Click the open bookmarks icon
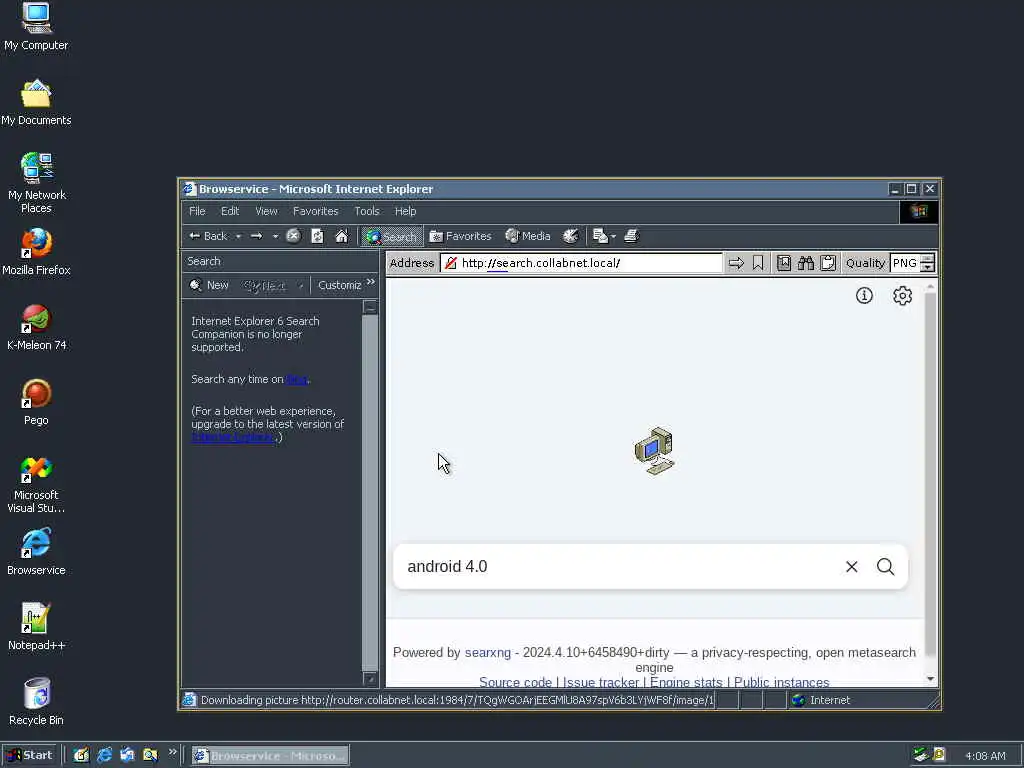Screen dimensions: 1024x768 [x=784, y=263]
